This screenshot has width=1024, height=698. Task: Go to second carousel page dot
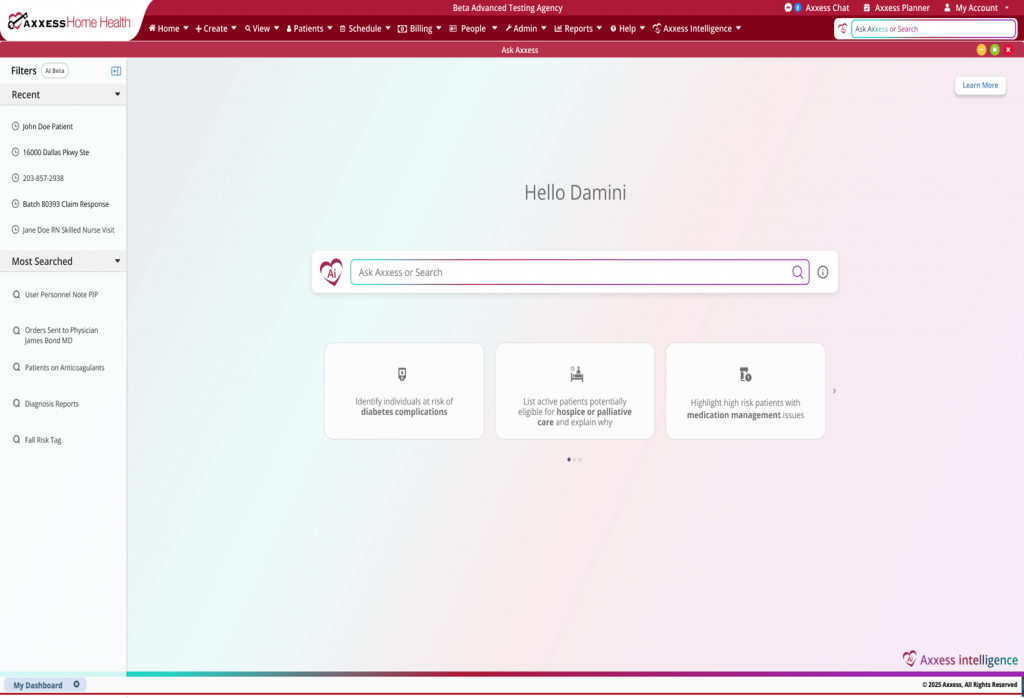coord(575,460)
